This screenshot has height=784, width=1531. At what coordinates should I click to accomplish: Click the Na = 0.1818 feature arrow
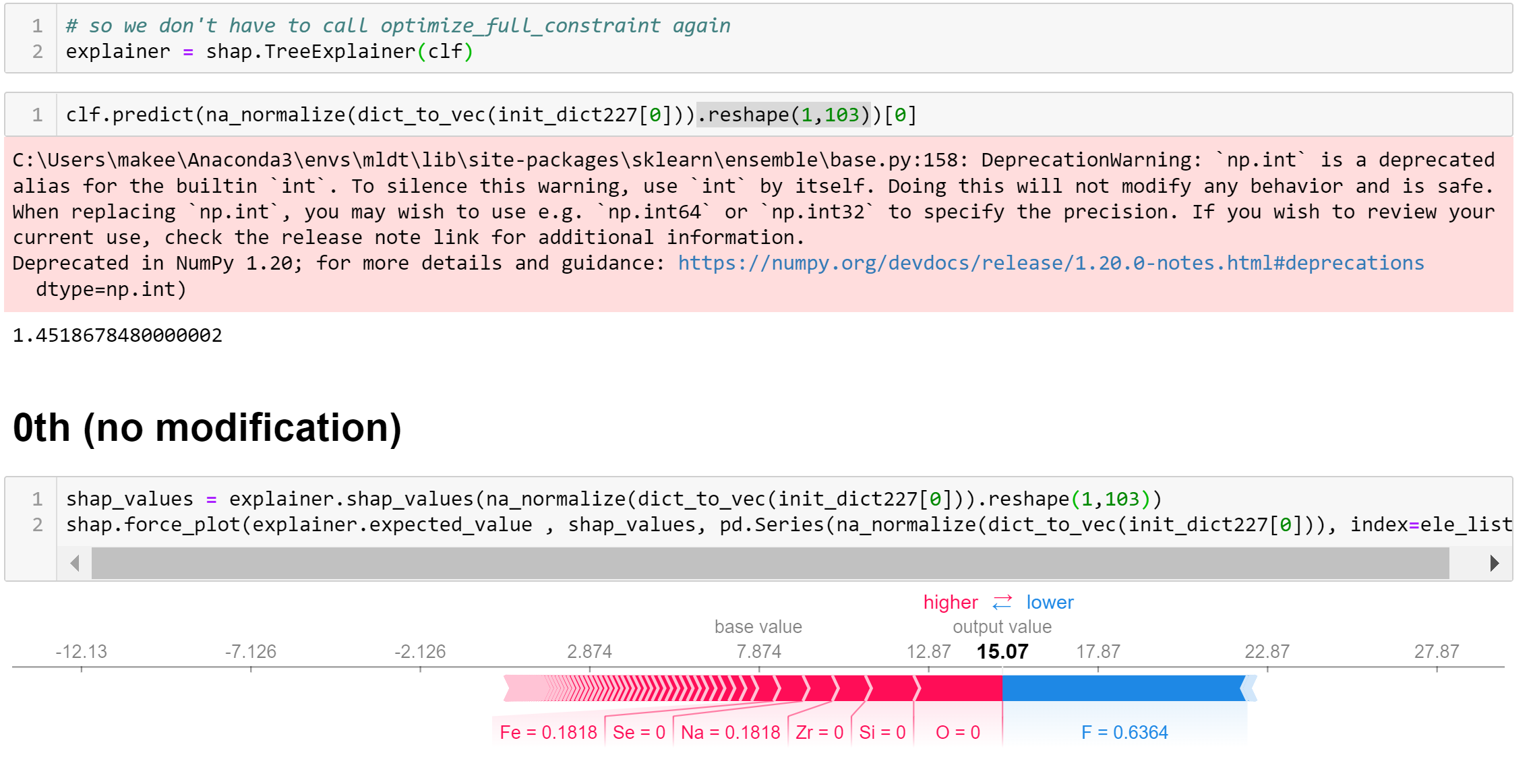tap(729, 732)
